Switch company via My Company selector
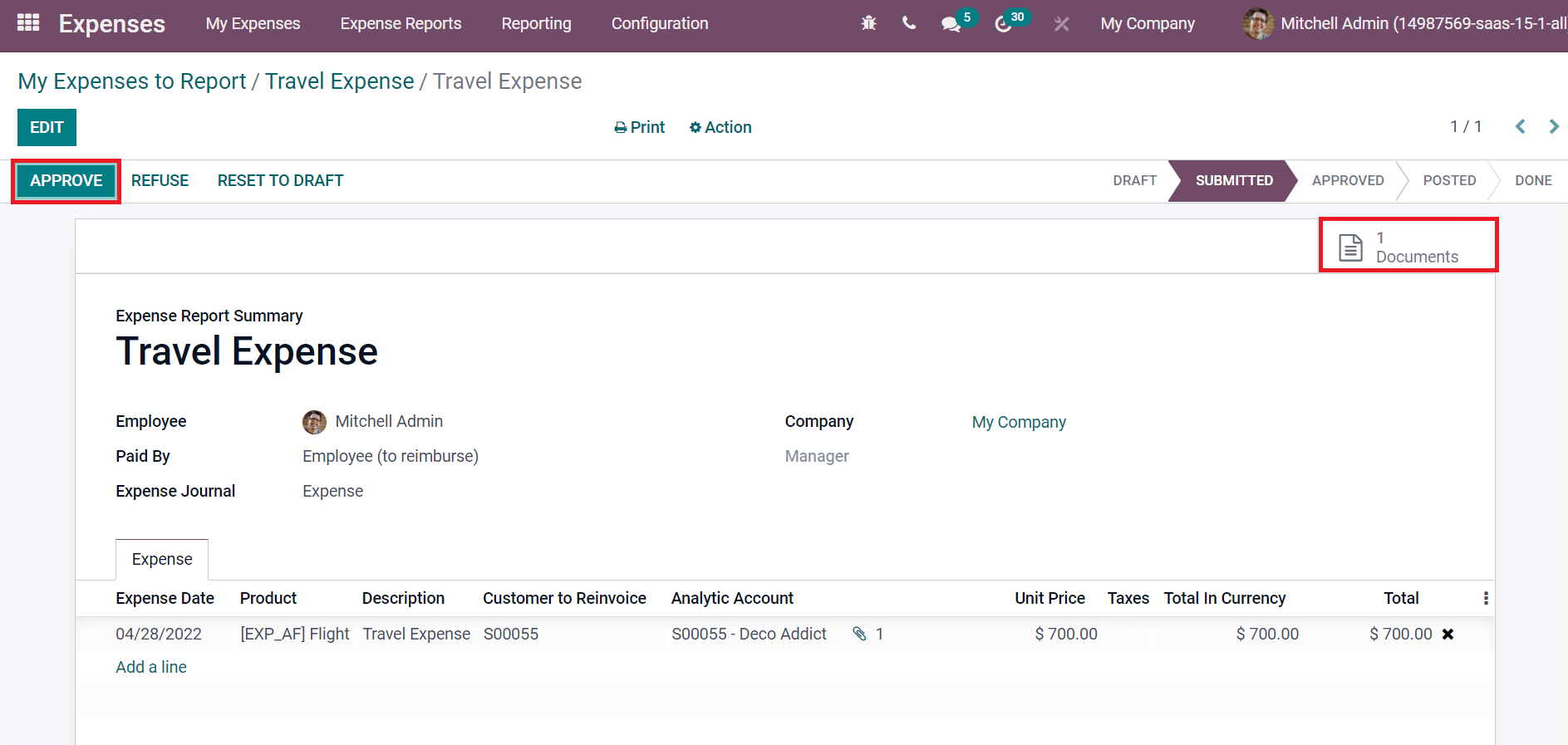 1148,23
